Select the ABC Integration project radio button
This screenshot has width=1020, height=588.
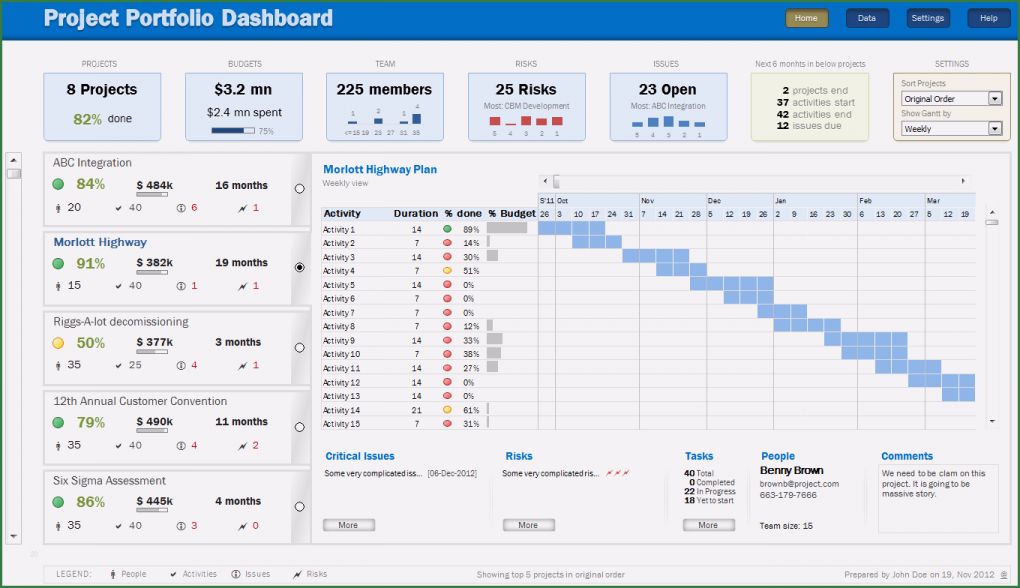[x=299, y=188]
